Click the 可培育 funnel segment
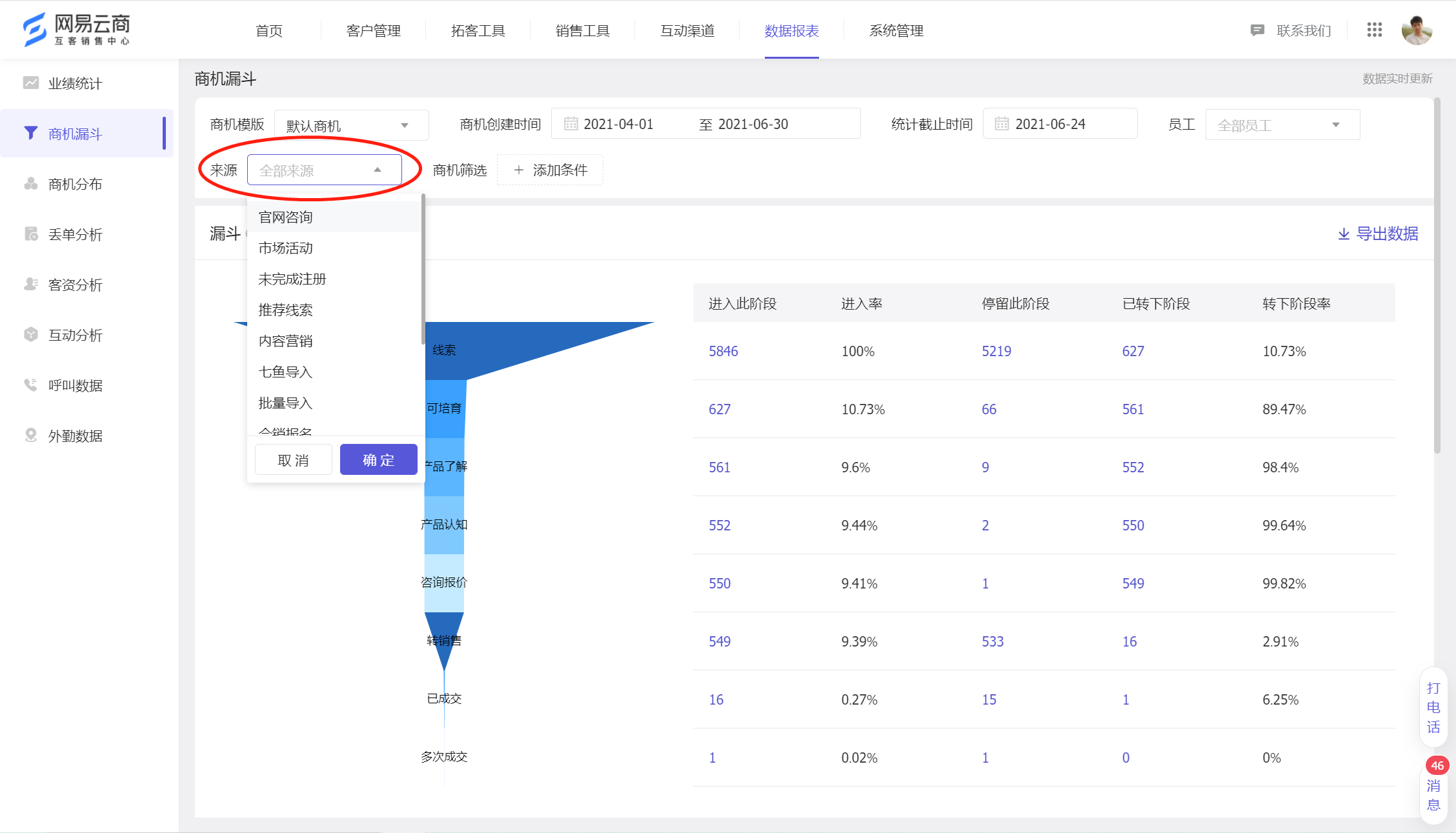 point(445,408)
